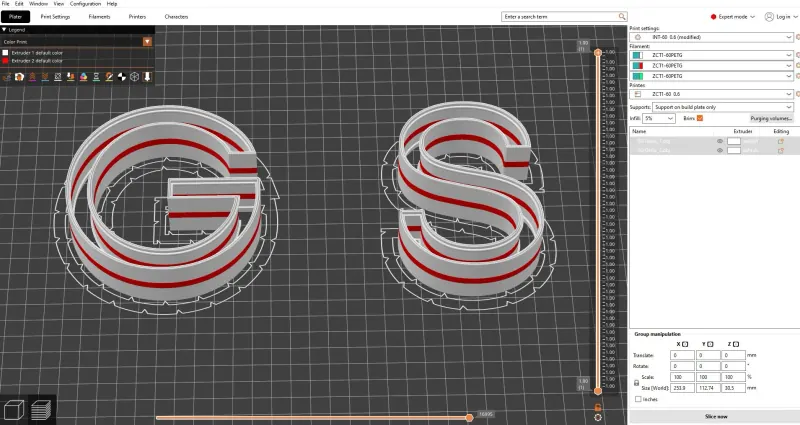Open vertical layer slider settings cog
Viewport: 800px width, 425px height.
tap(598, 417)
